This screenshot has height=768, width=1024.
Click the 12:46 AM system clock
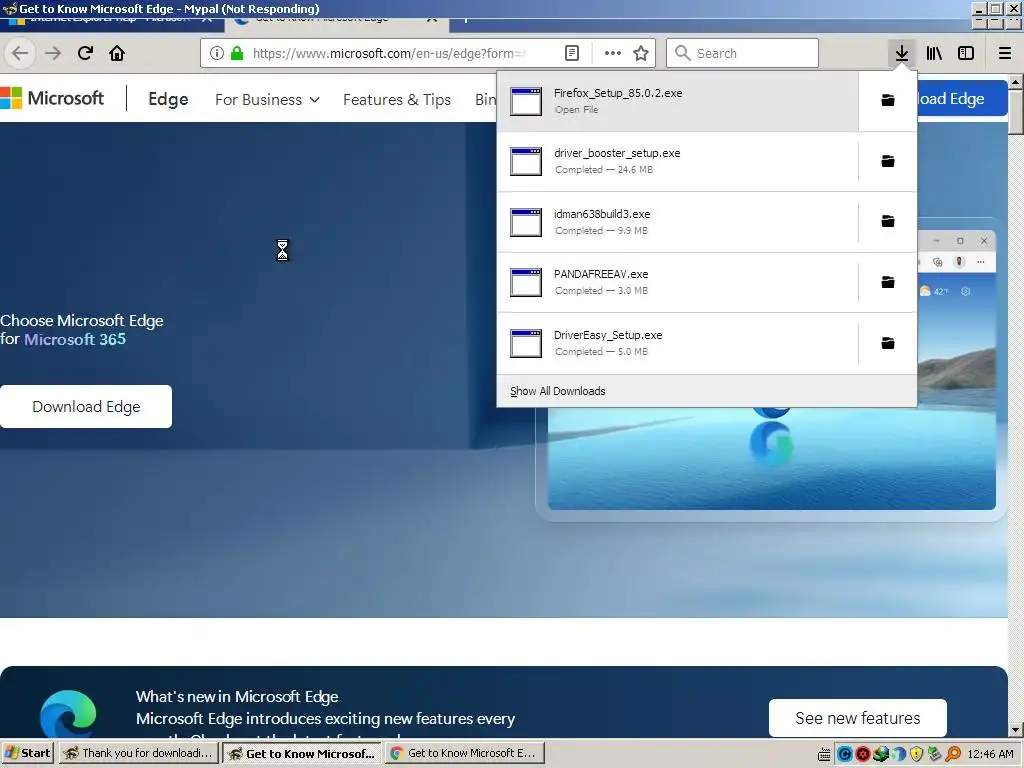tap(990, 754)
